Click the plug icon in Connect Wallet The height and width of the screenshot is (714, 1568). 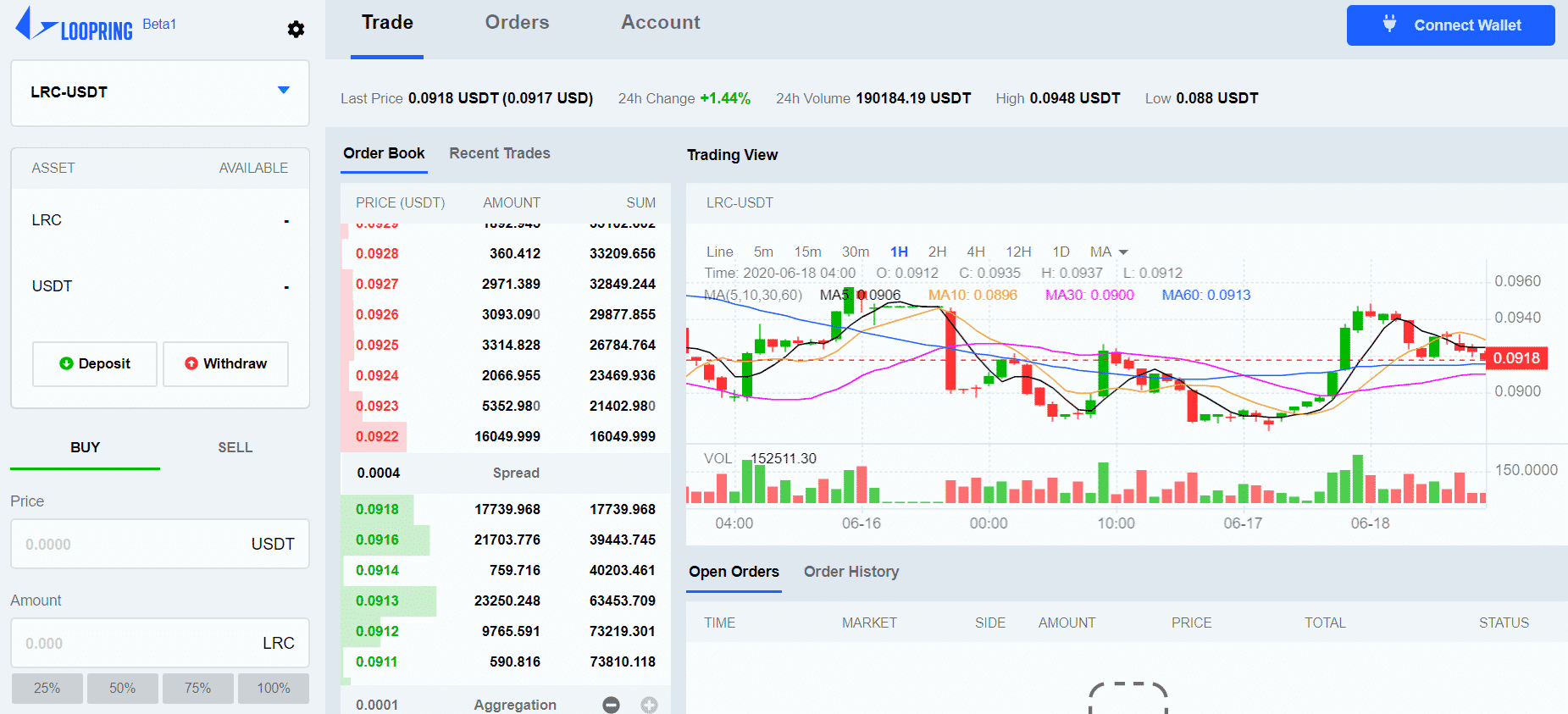tap(1389, 24)
